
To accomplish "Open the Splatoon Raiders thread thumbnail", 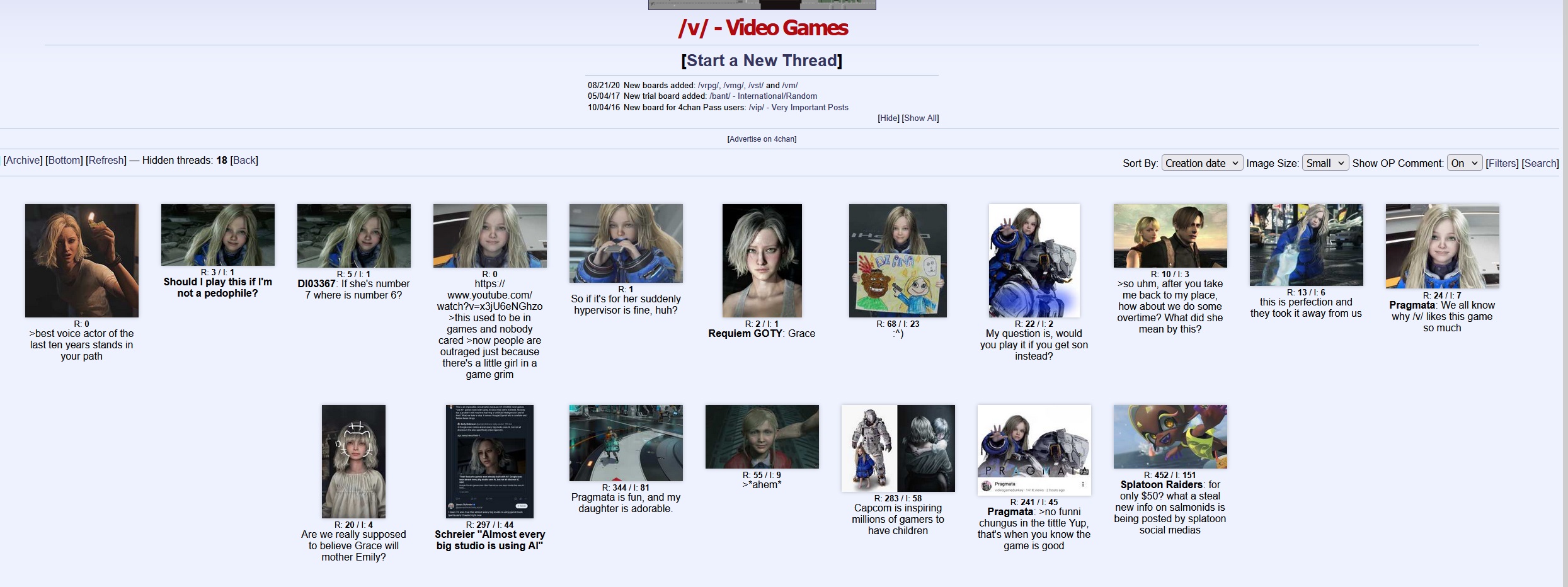I will tap(1170, 437).
